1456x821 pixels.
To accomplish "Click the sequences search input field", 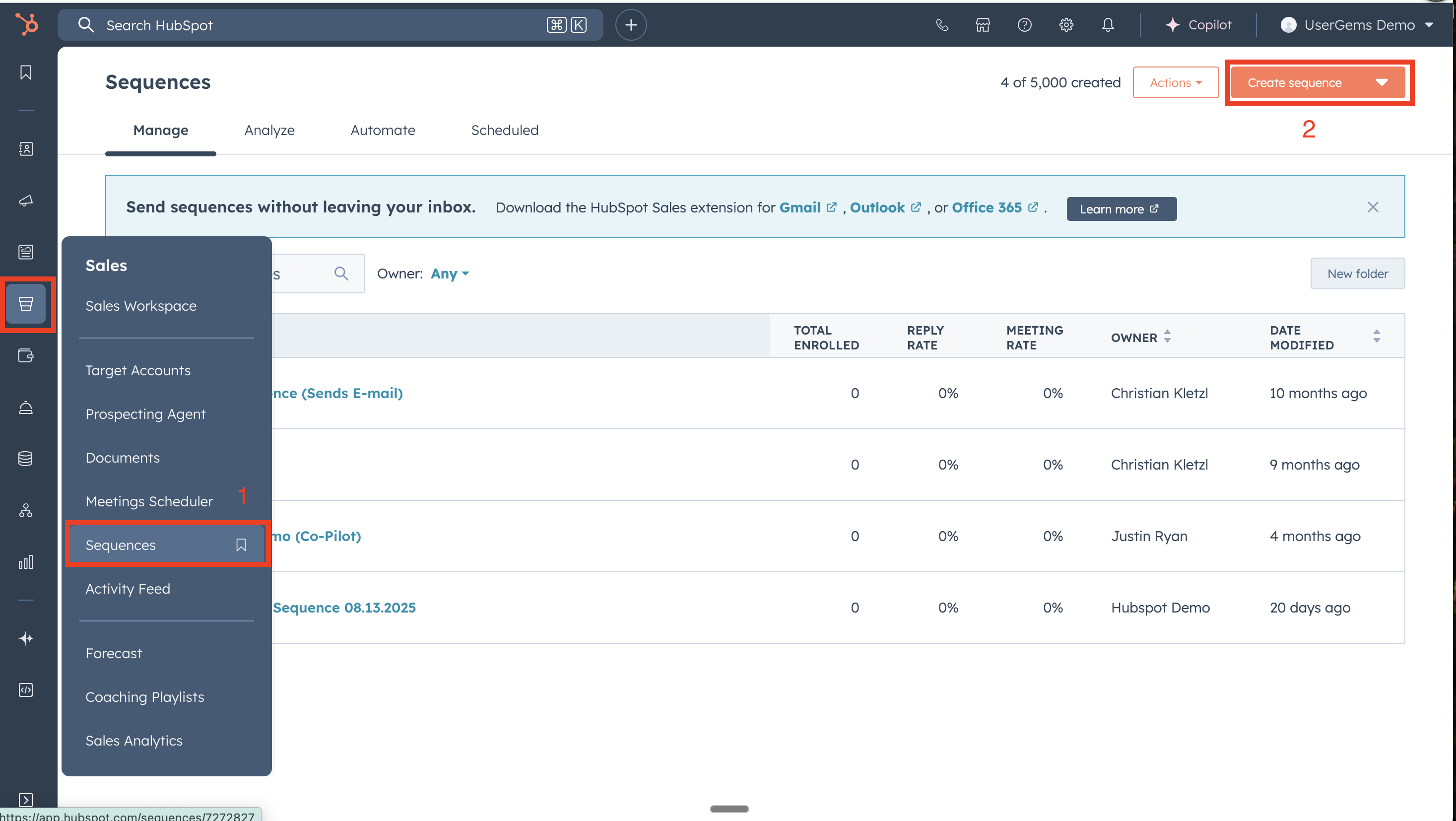I will pos(318,274).
